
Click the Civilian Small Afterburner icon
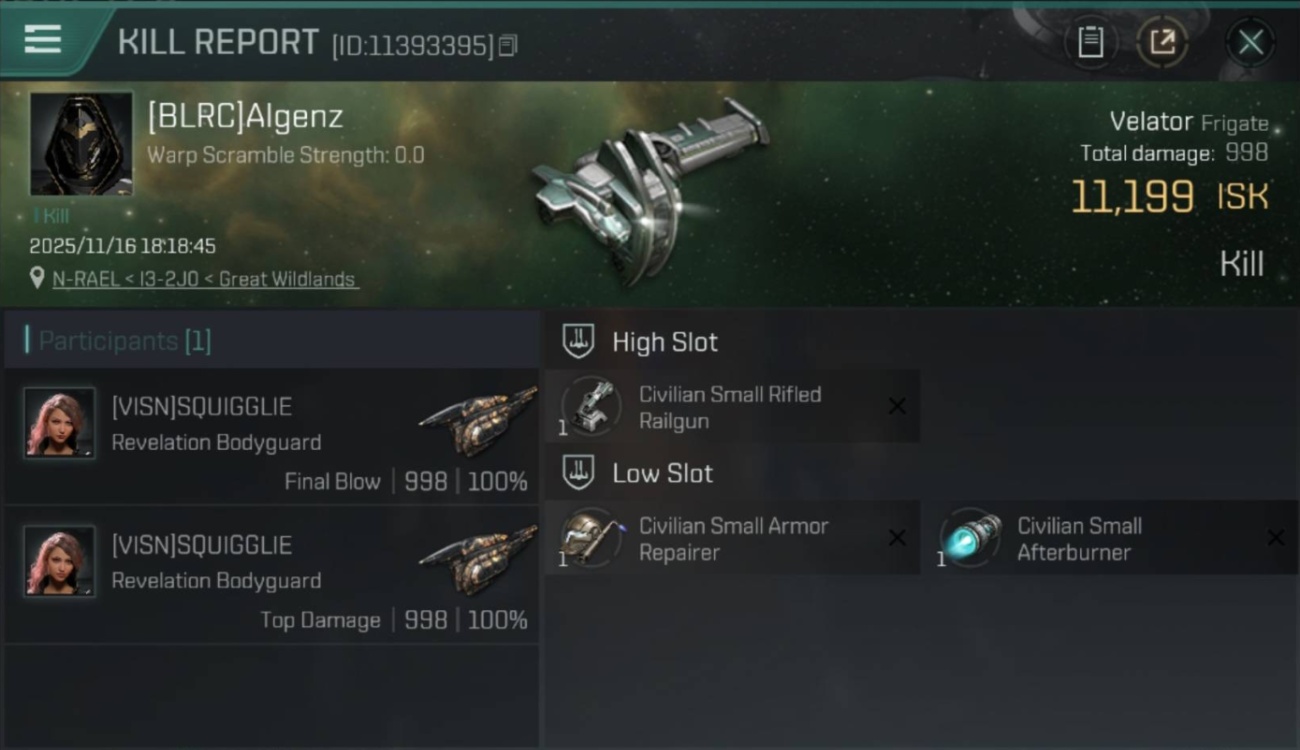970,537
